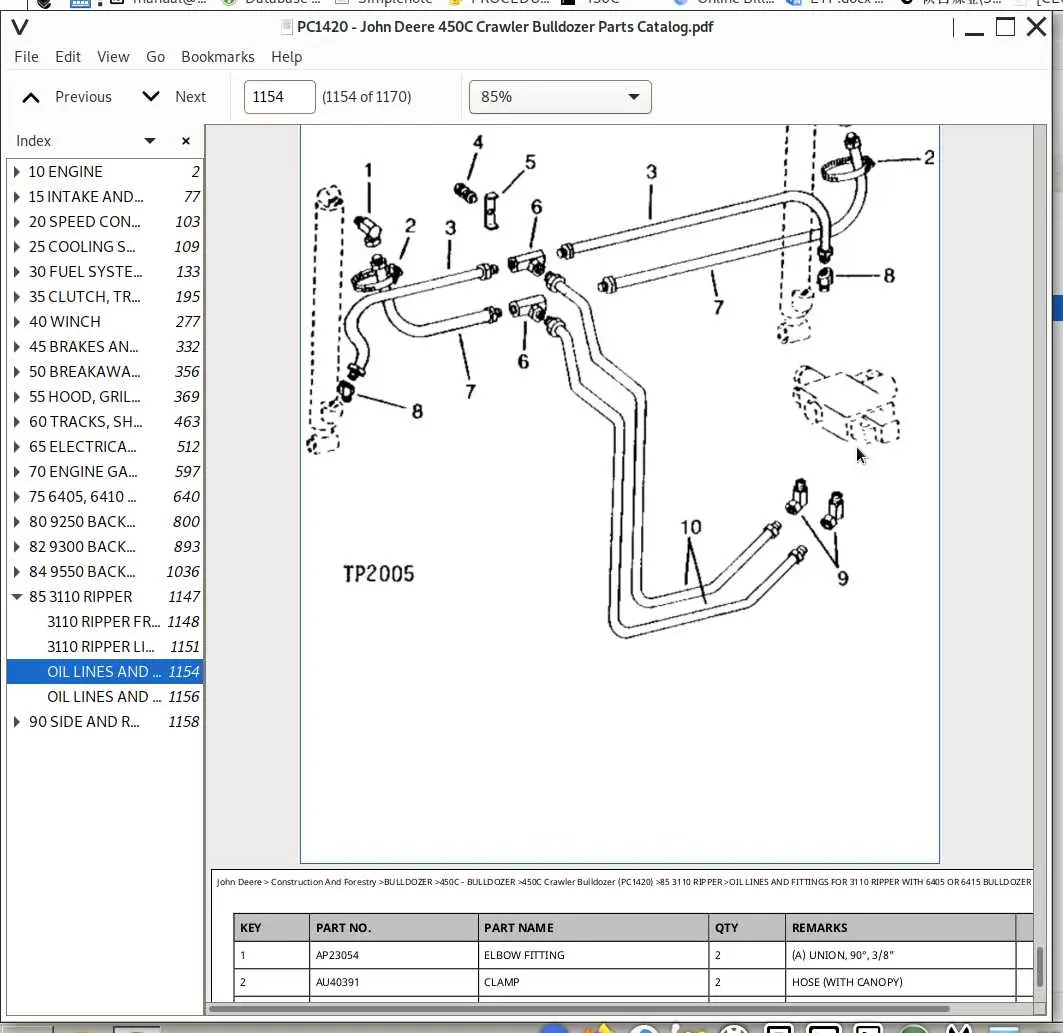The image size is (1063, 1033).
Task: Expand the 80 9250 BACK section
Action: [17, 522]
